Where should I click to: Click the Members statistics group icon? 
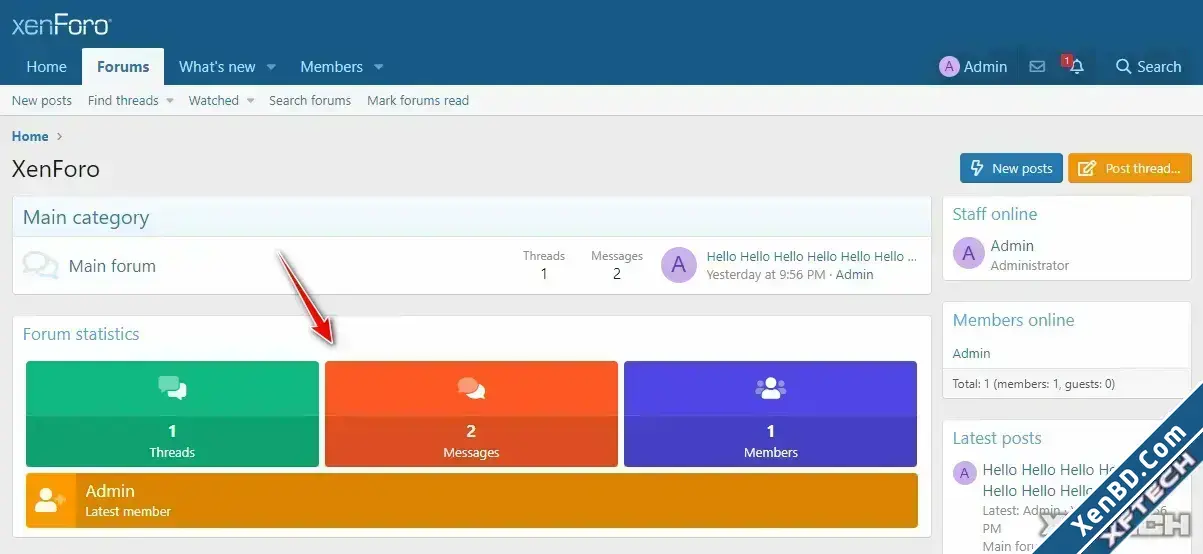771,388
